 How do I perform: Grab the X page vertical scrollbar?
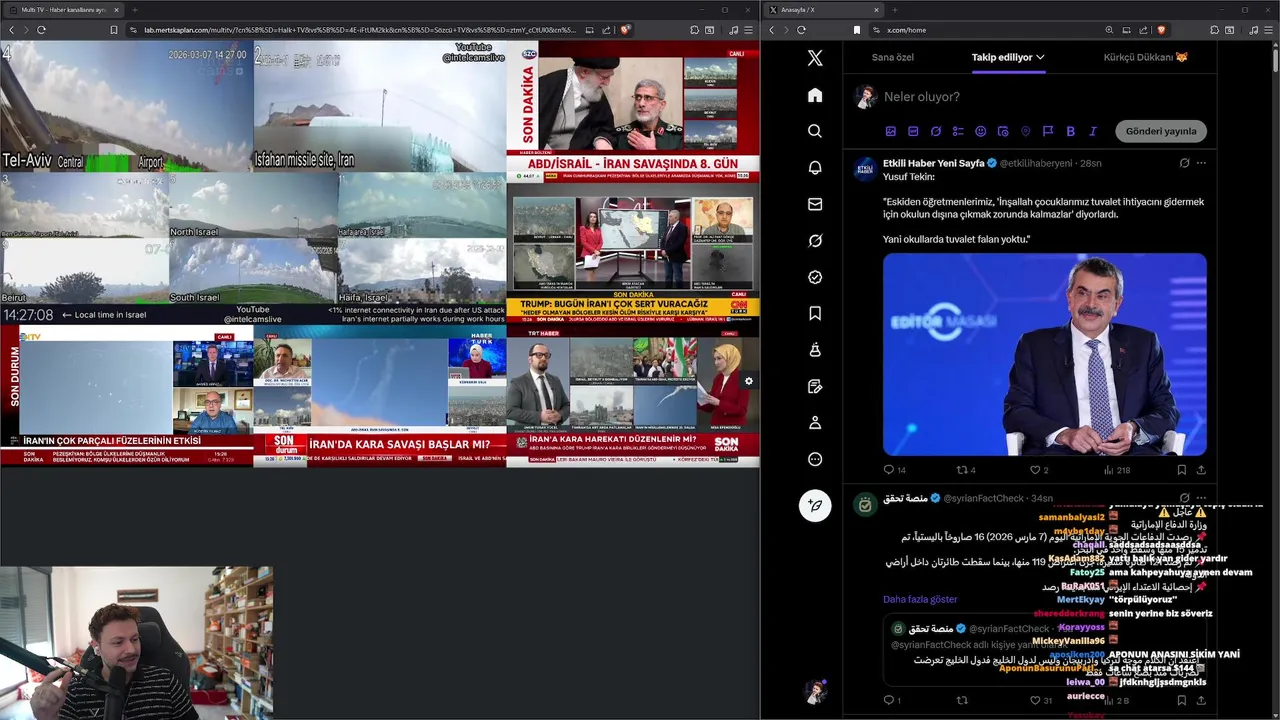(1275, 60)
